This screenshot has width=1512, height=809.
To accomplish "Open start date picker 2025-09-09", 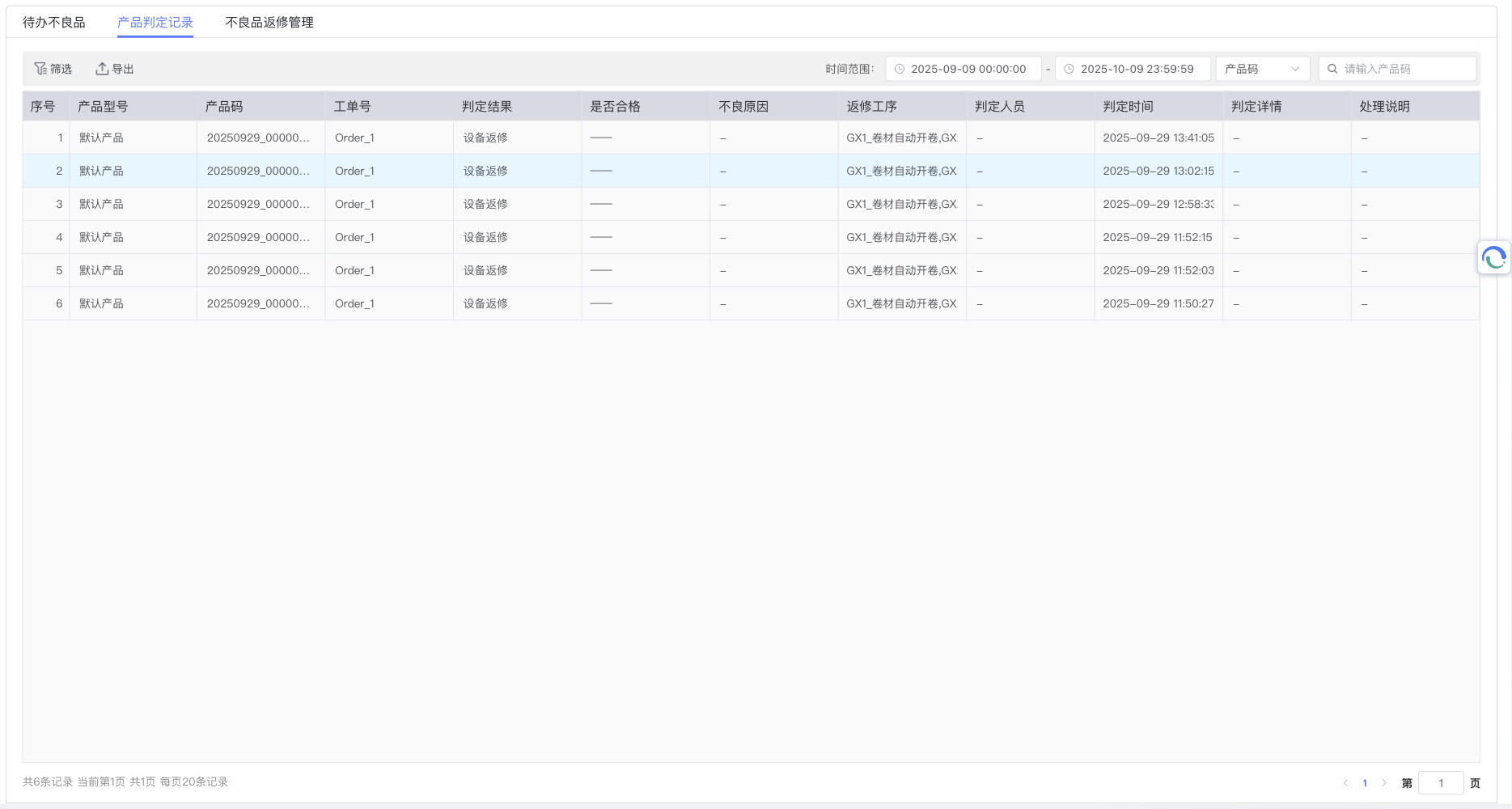I will pos(968,69).
